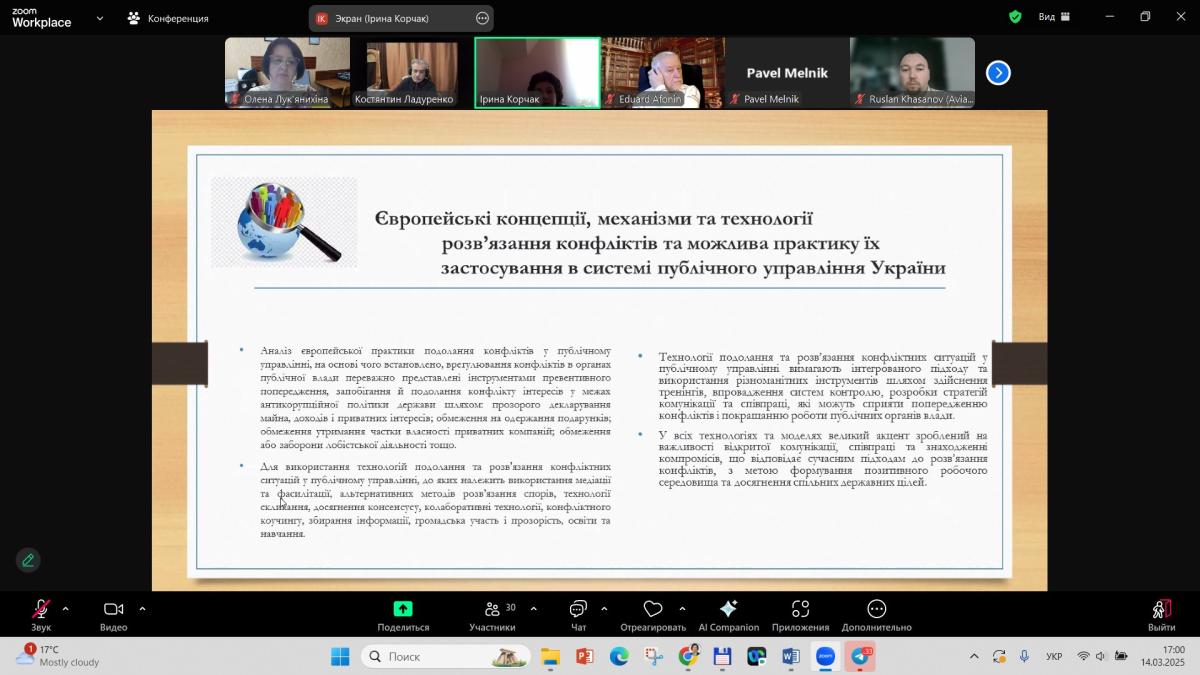This screenshot has width=1200, height=675.
Task: Select Eduard Afonin's video thumbnail
Action: click(662, 72)
